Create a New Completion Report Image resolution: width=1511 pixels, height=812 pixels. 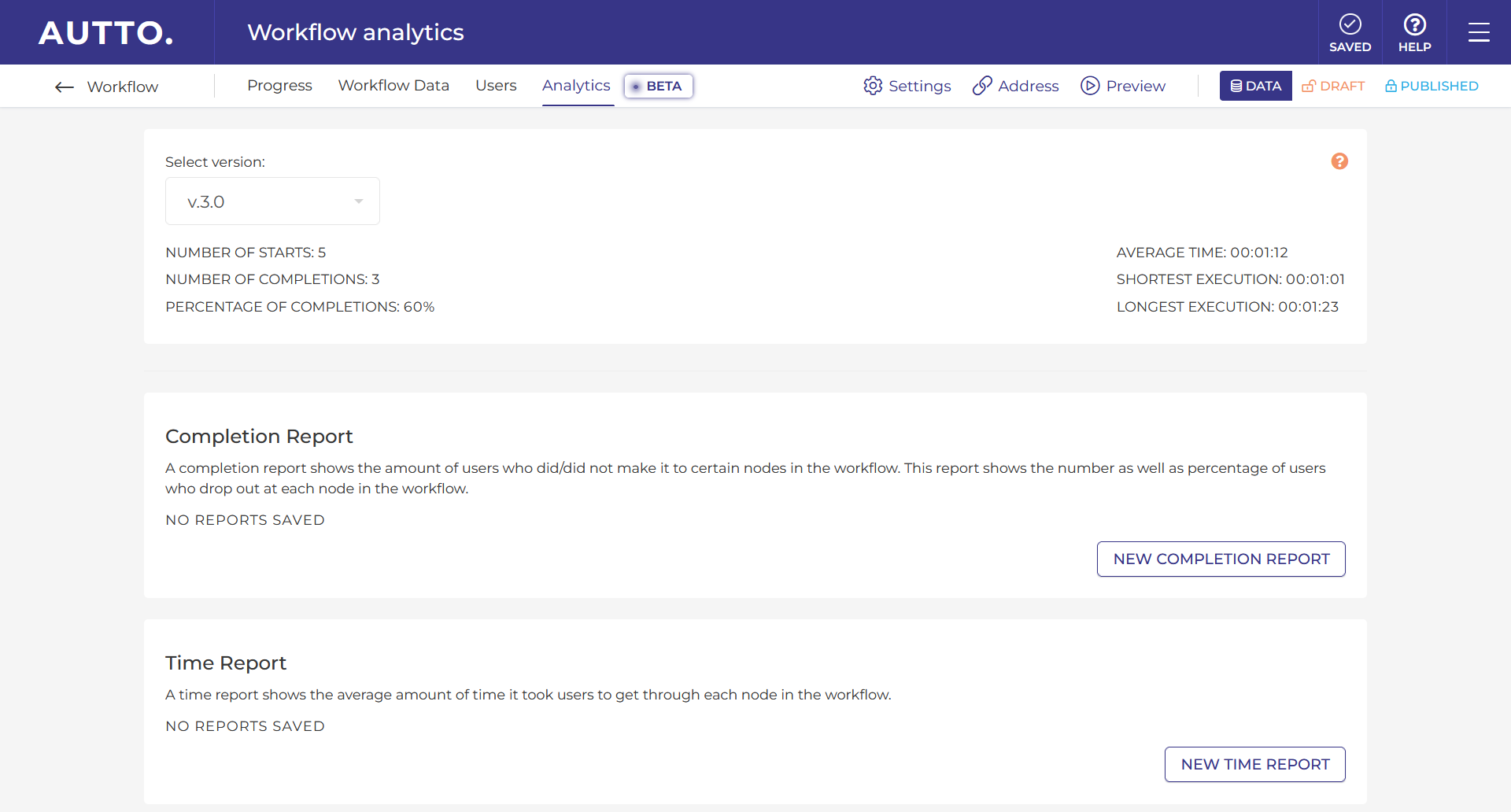(x=1221, y=559)
